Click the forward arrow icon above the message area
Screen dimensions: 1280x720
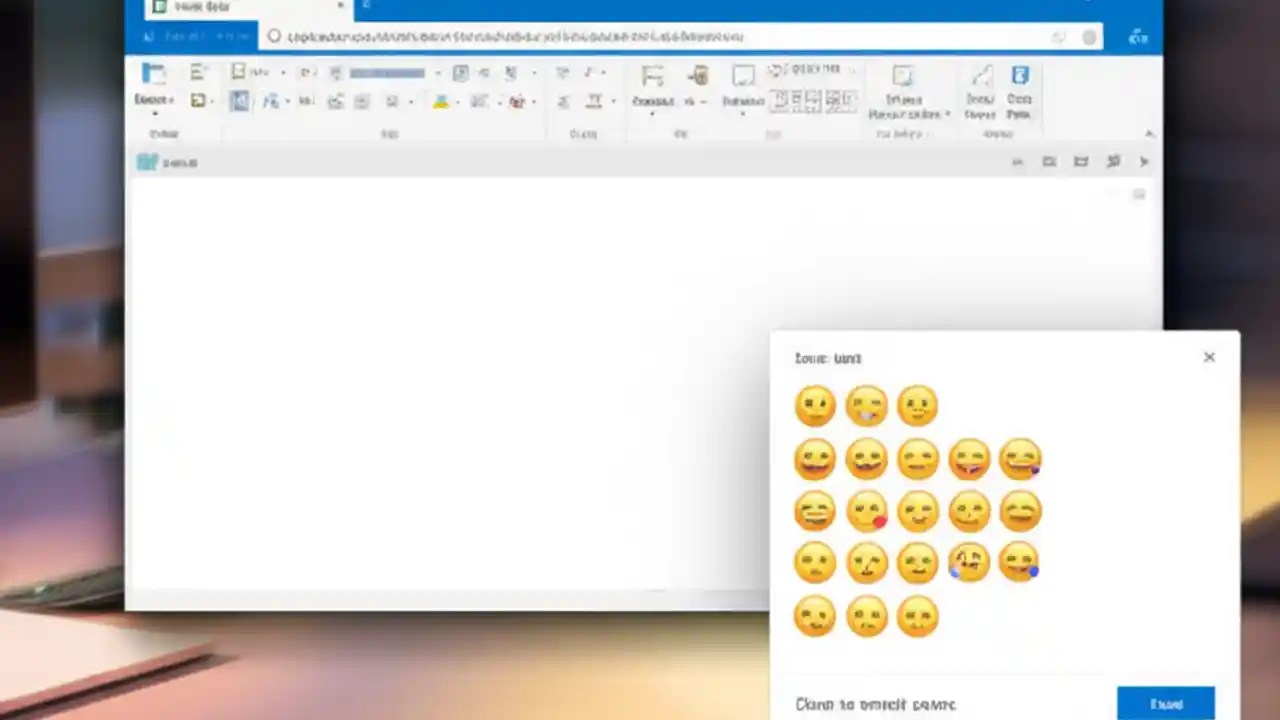click(1144, 162)
